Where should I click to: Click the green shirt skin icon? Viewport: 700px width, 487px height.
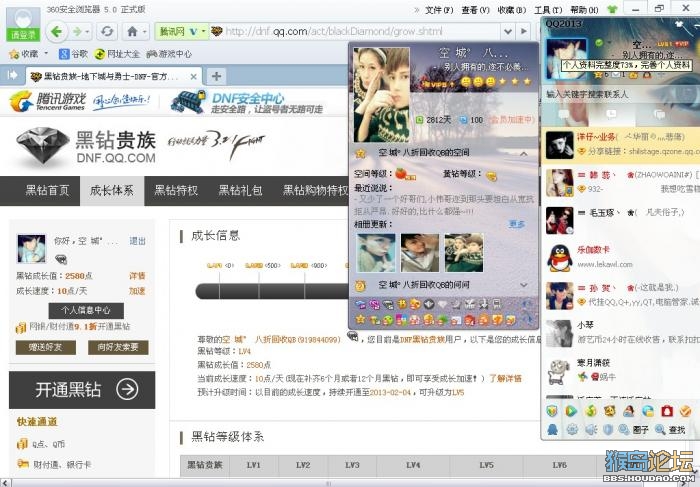[612, 9]
